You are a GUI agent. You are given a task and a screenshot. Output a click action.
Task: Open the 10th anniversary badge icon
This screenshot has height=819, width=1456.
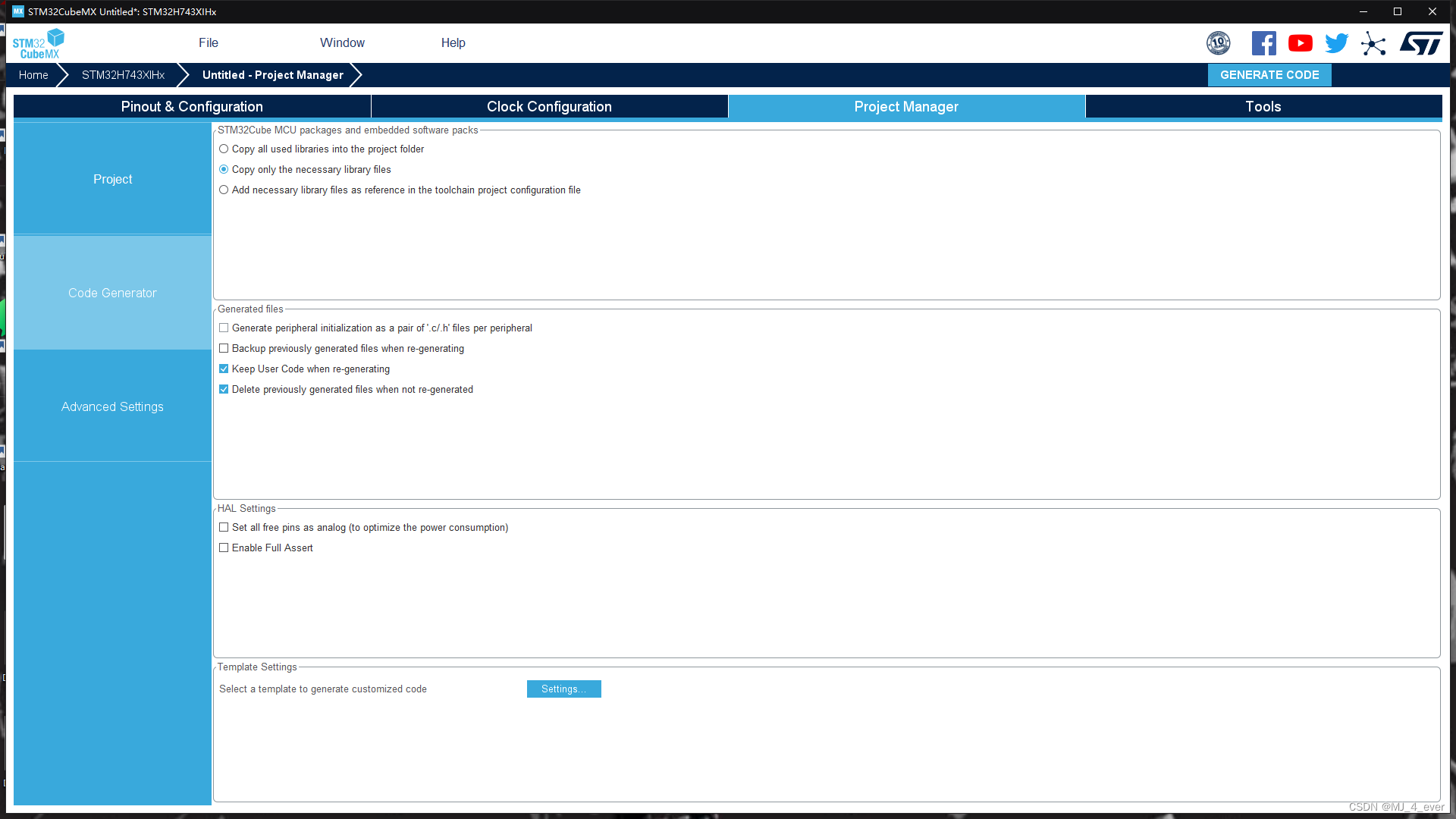point(1218,43)
